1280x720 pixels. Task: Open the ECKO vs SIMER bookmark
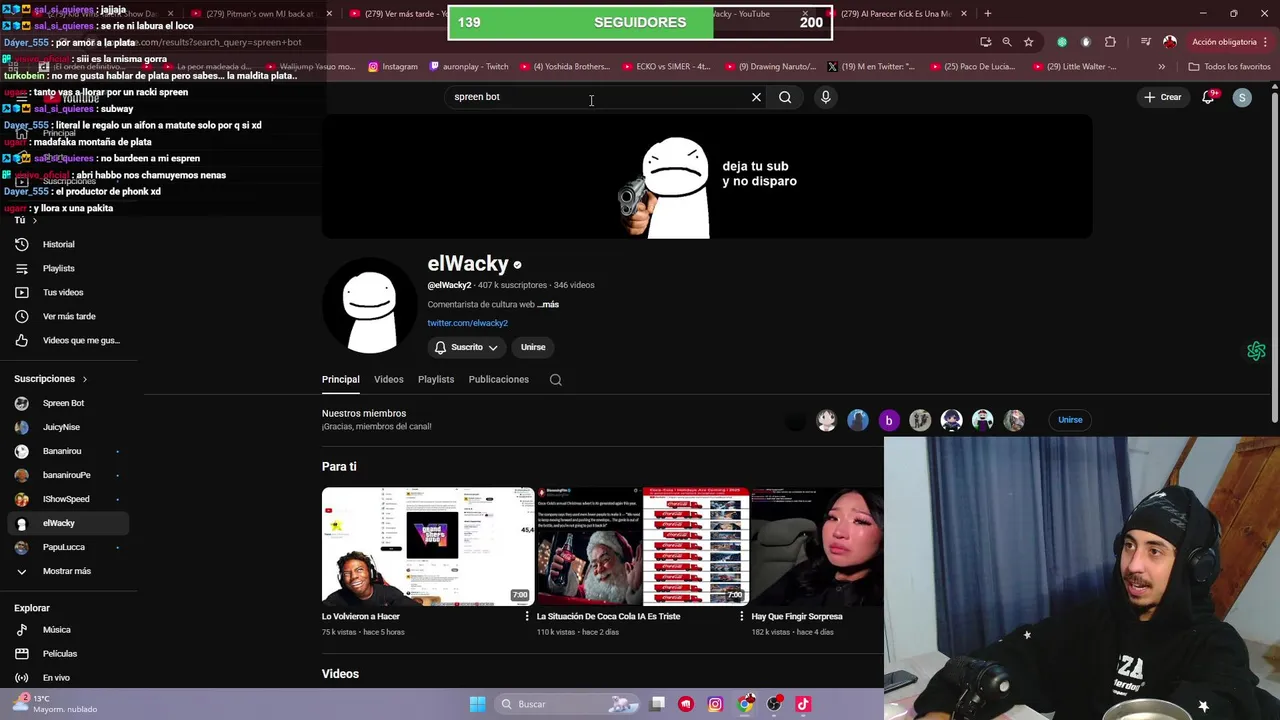[x=666, y=67]
